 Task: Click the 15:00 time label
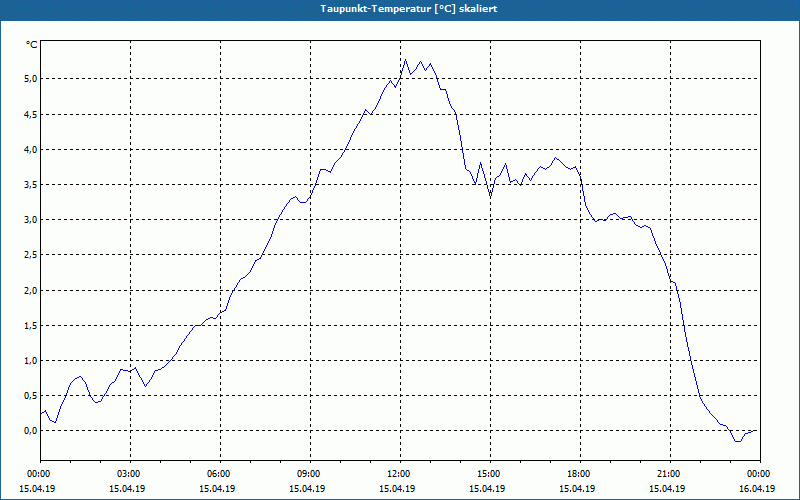(490, 474)
